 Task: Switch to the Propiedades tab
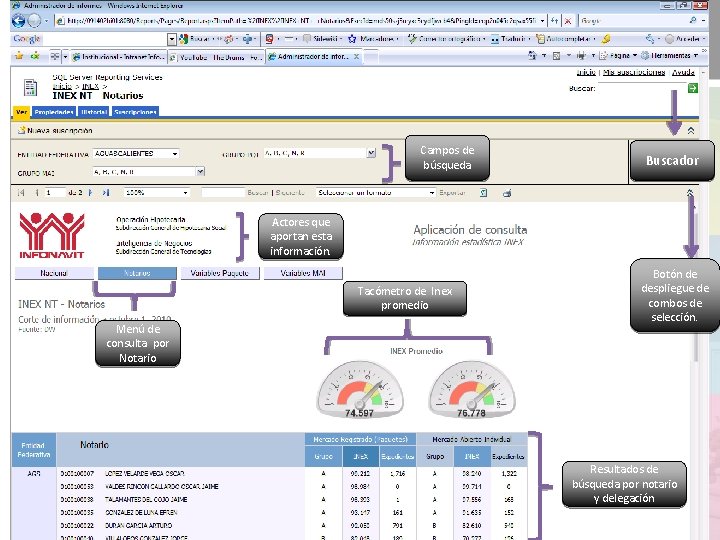[x=54, y=112]
